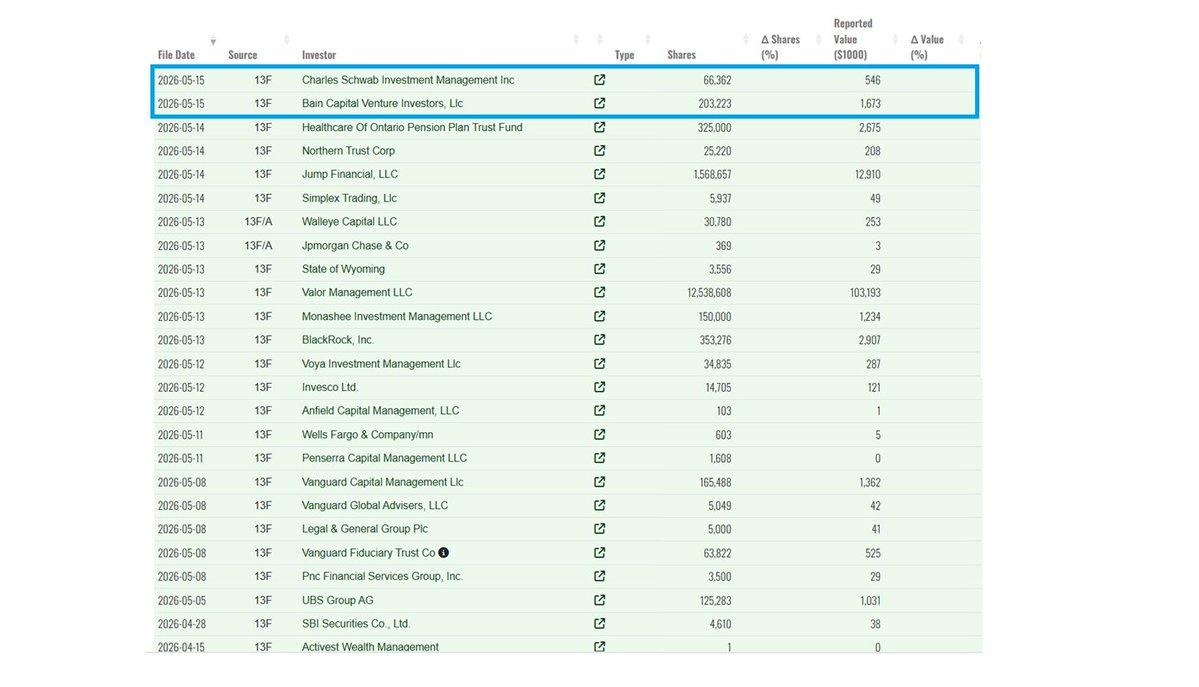Screen dimensions: 1199x687
Task: Select shares value 66,362 for Charles Schwab
Action: 717,80
